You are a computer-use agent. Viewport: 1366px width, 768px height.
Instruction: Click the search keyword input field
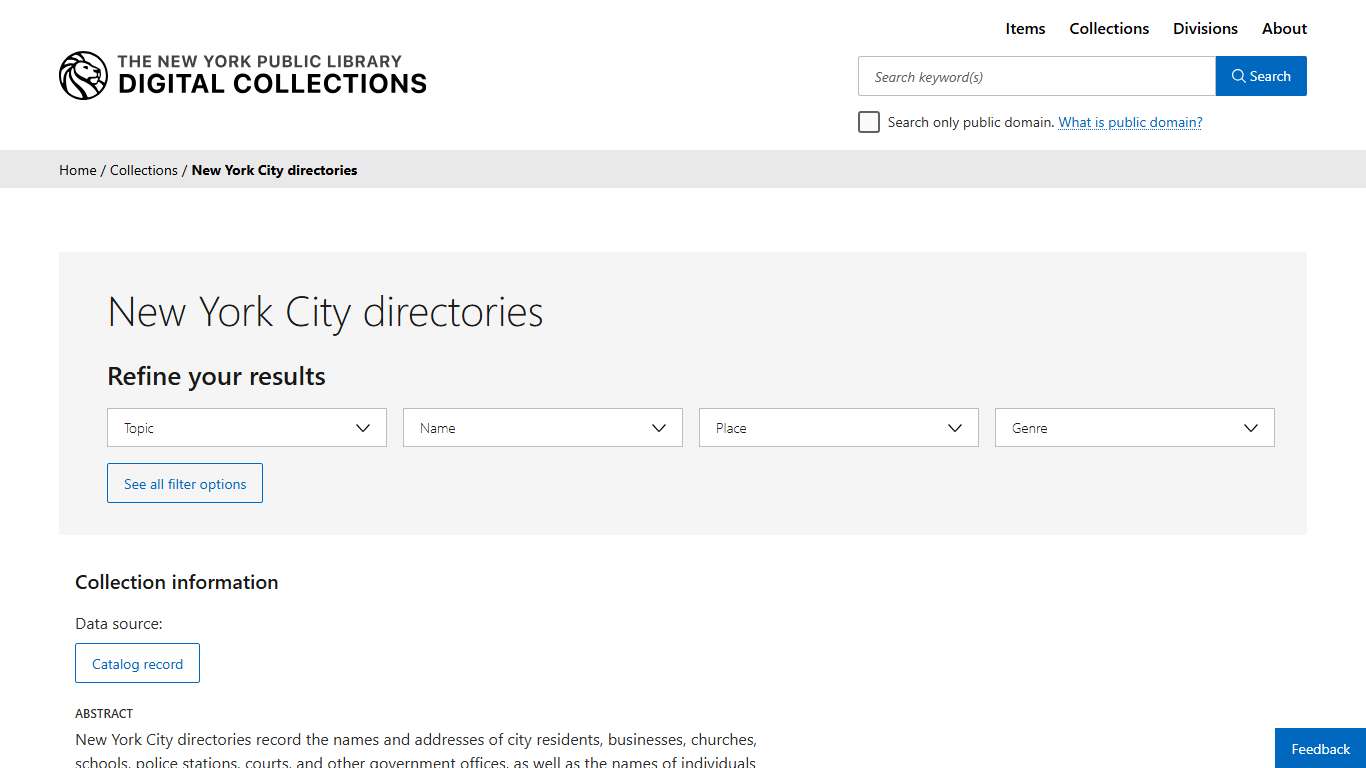point(1036,76)
